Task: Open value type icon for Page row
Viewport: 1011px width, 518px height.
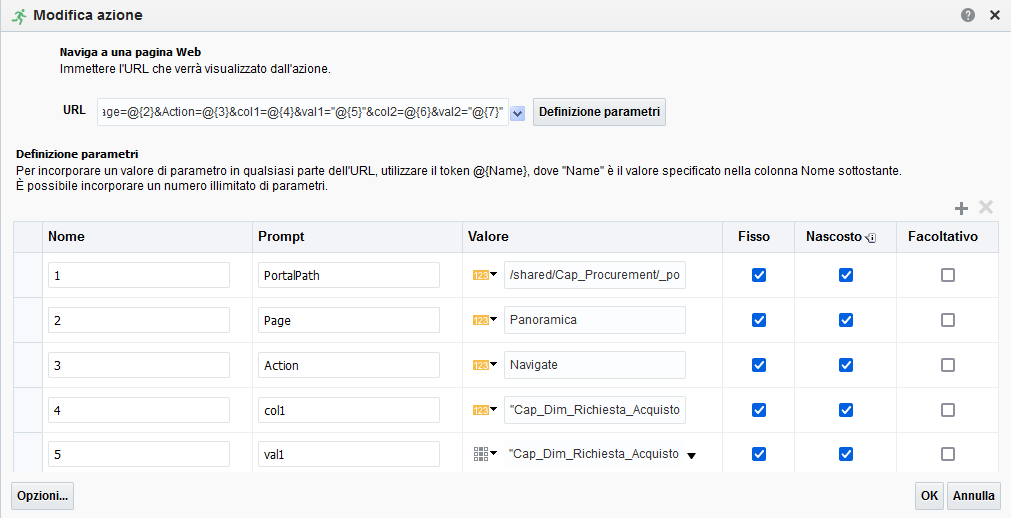Action: click(484, 320)
